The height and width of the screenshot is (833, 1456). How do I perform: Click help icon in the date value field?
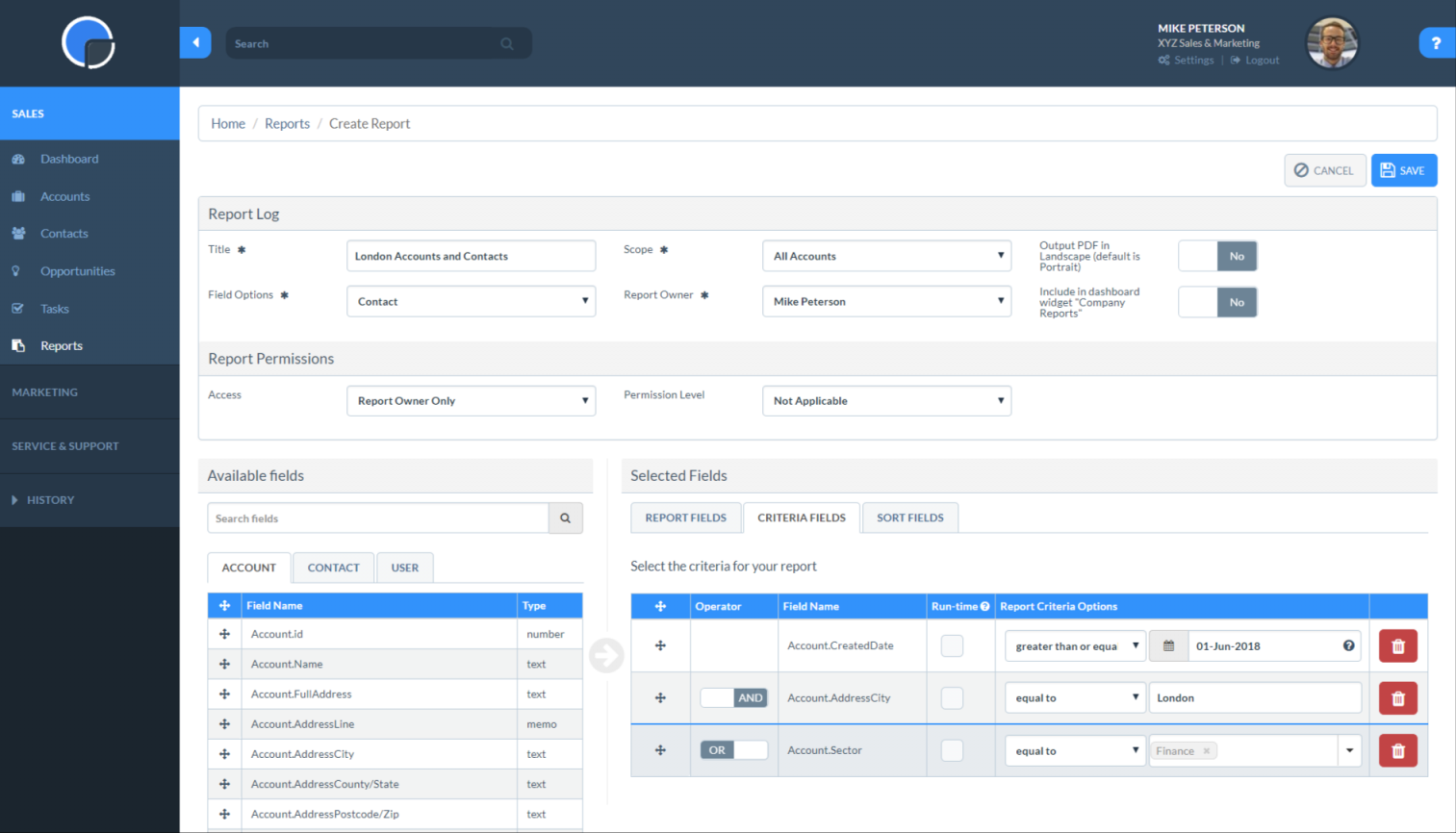[x=1348, y=645]
